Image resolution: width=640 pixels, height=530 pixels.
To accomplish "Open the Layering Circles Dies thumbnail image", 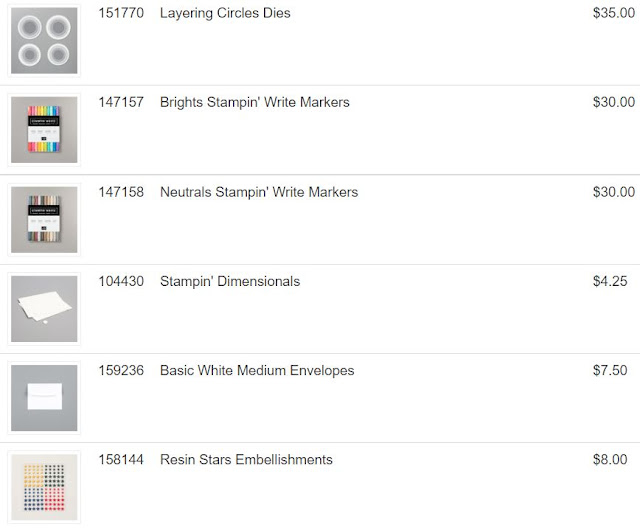I will 44,40.
